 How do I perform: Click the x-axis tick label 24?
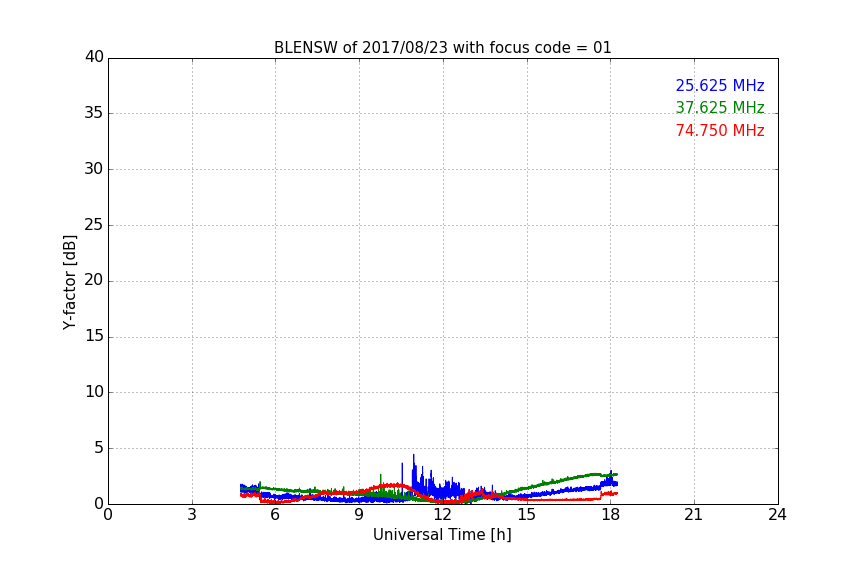778,515
